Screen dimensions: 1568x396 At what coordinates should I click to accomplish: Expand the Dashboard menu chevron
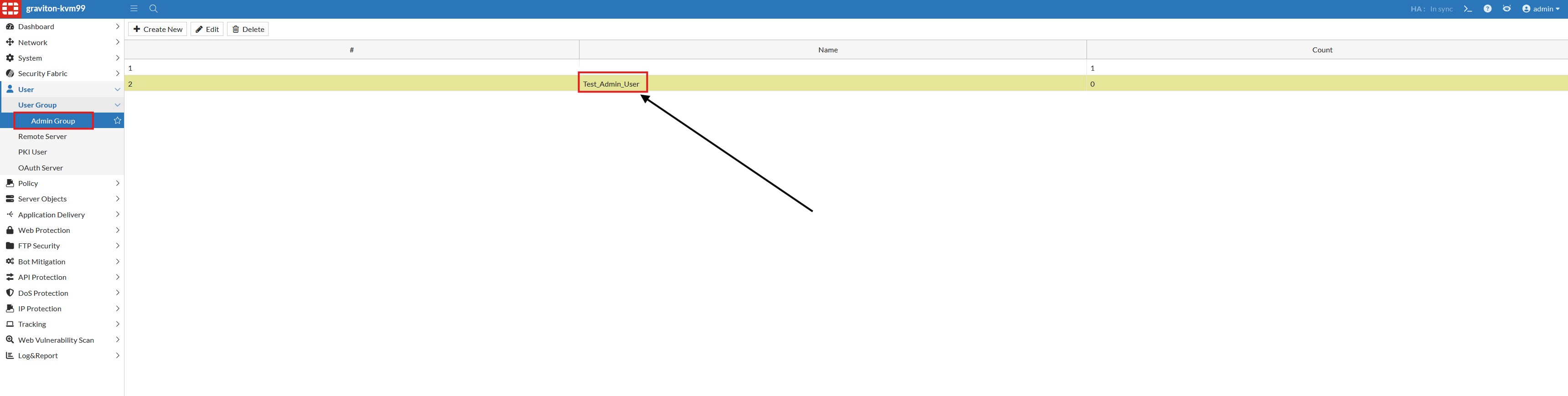click(x=118, y=26)
